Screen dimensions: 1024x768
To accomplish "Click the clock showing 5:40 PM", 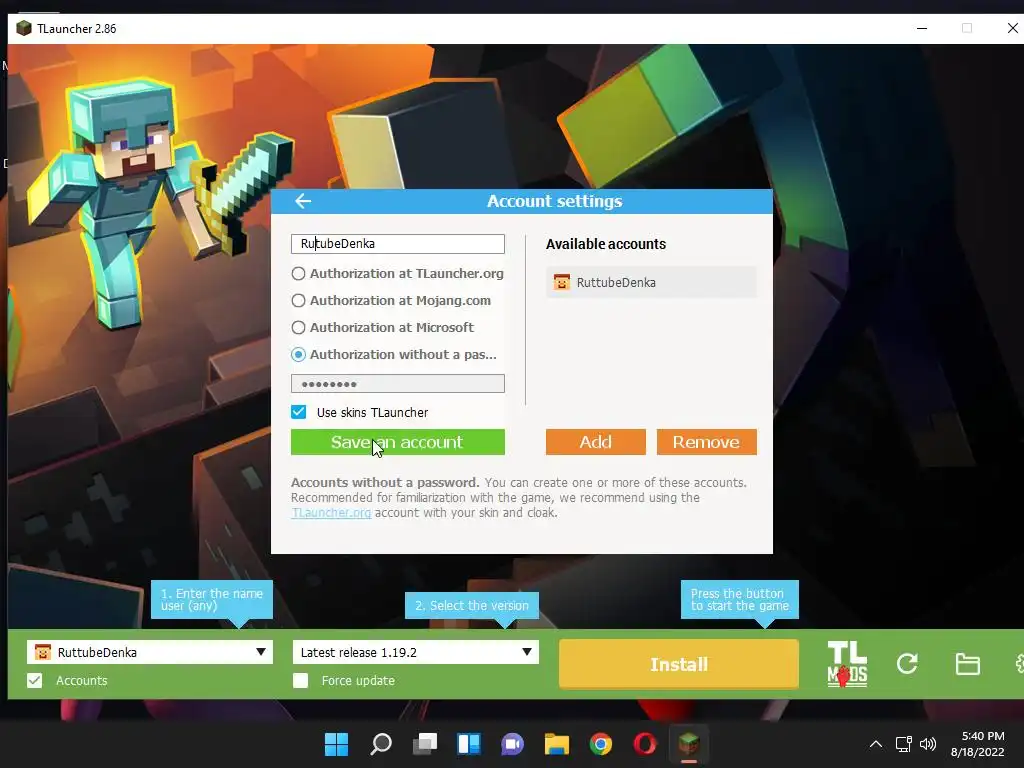I will coord(982,736).
